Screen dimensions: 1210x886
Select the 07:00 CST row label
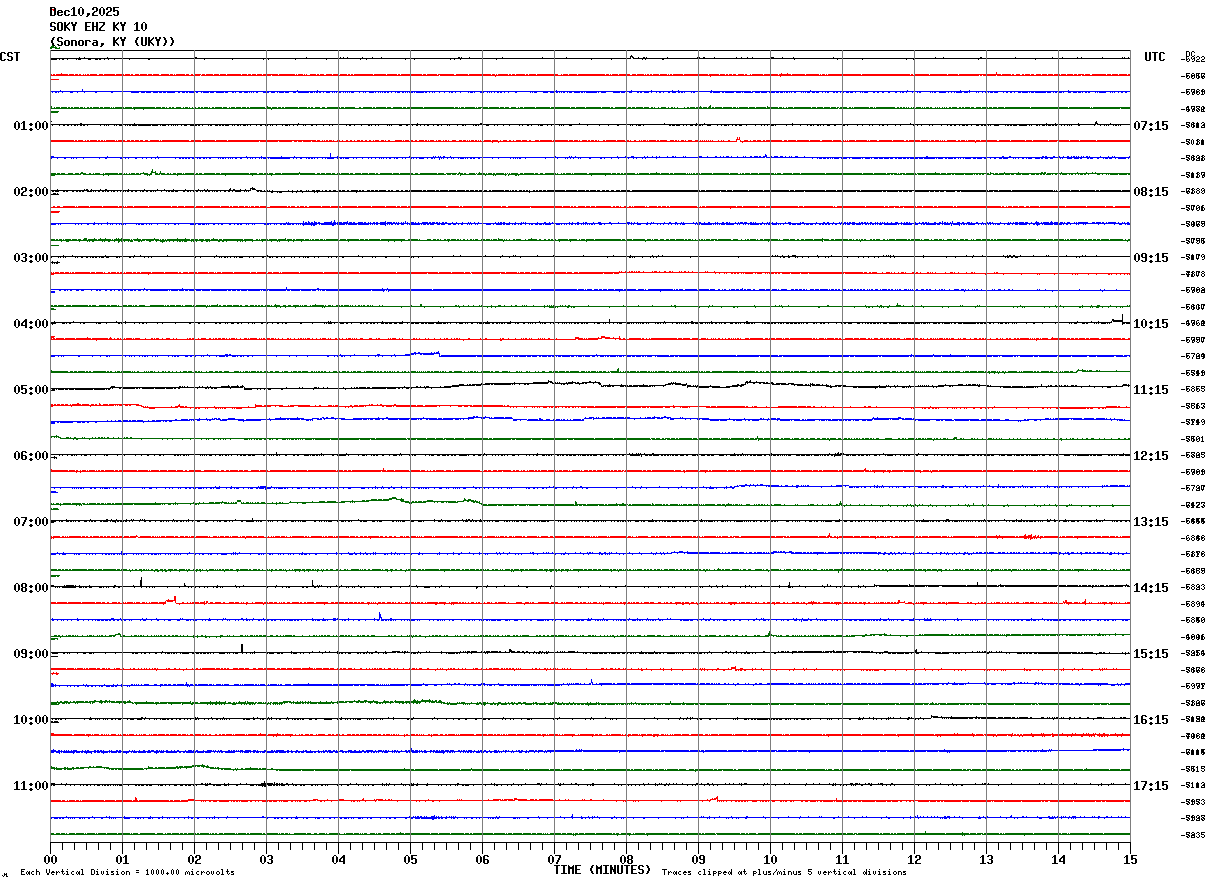pos(31,522)
